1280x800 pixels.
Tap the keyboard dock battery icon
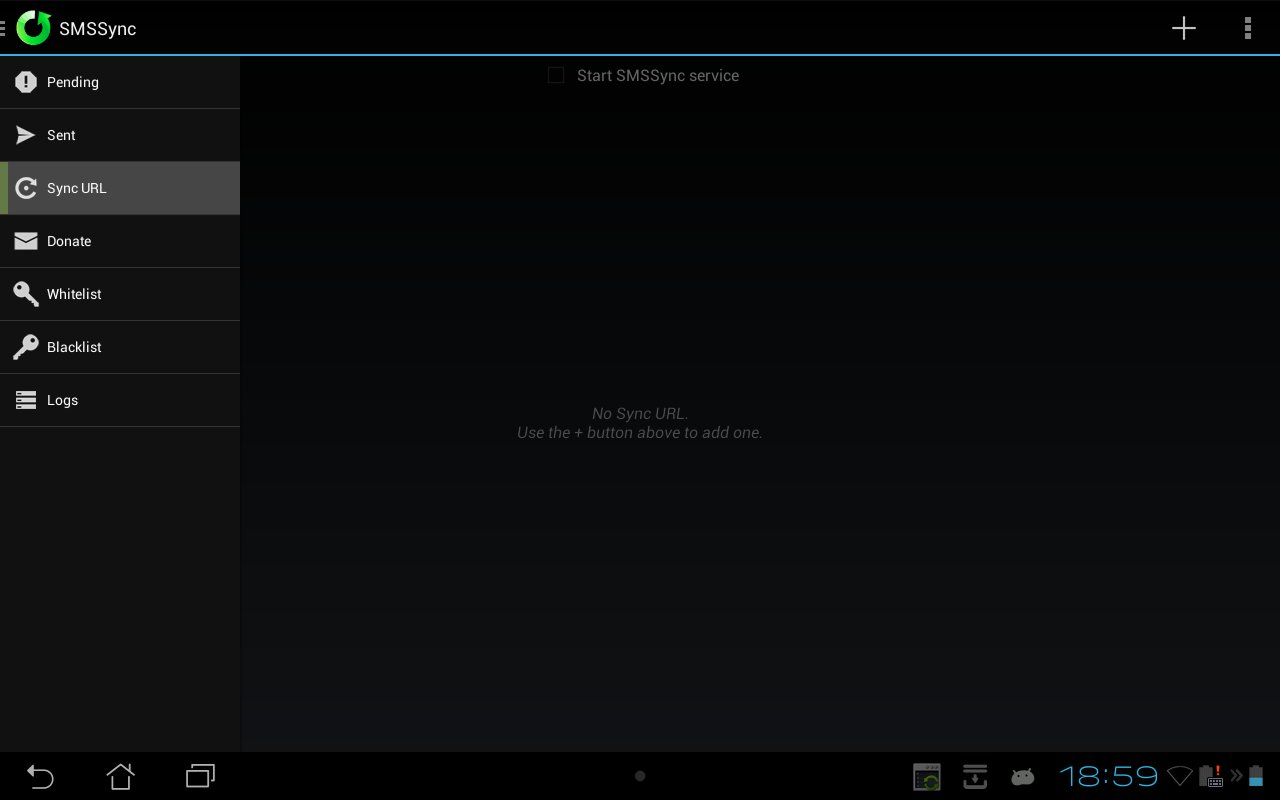tap(1211, 776)
